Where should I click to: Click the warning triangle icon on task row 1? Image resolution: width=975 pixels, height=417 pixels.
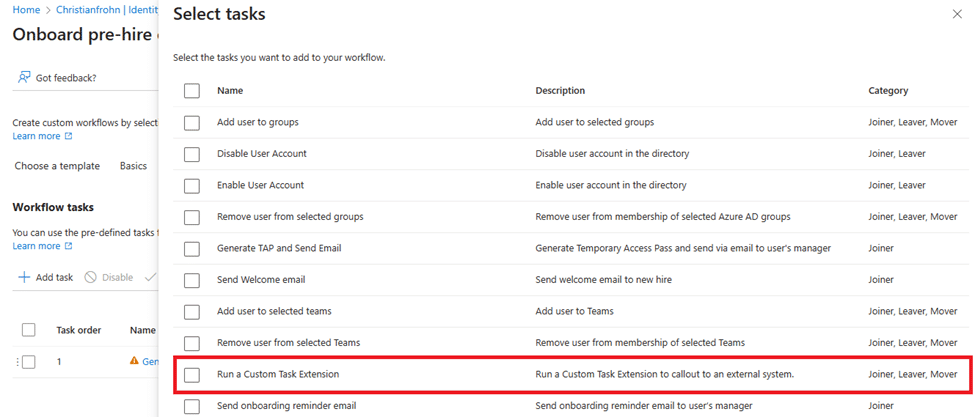pyautogui.click(x=134, y=362)
